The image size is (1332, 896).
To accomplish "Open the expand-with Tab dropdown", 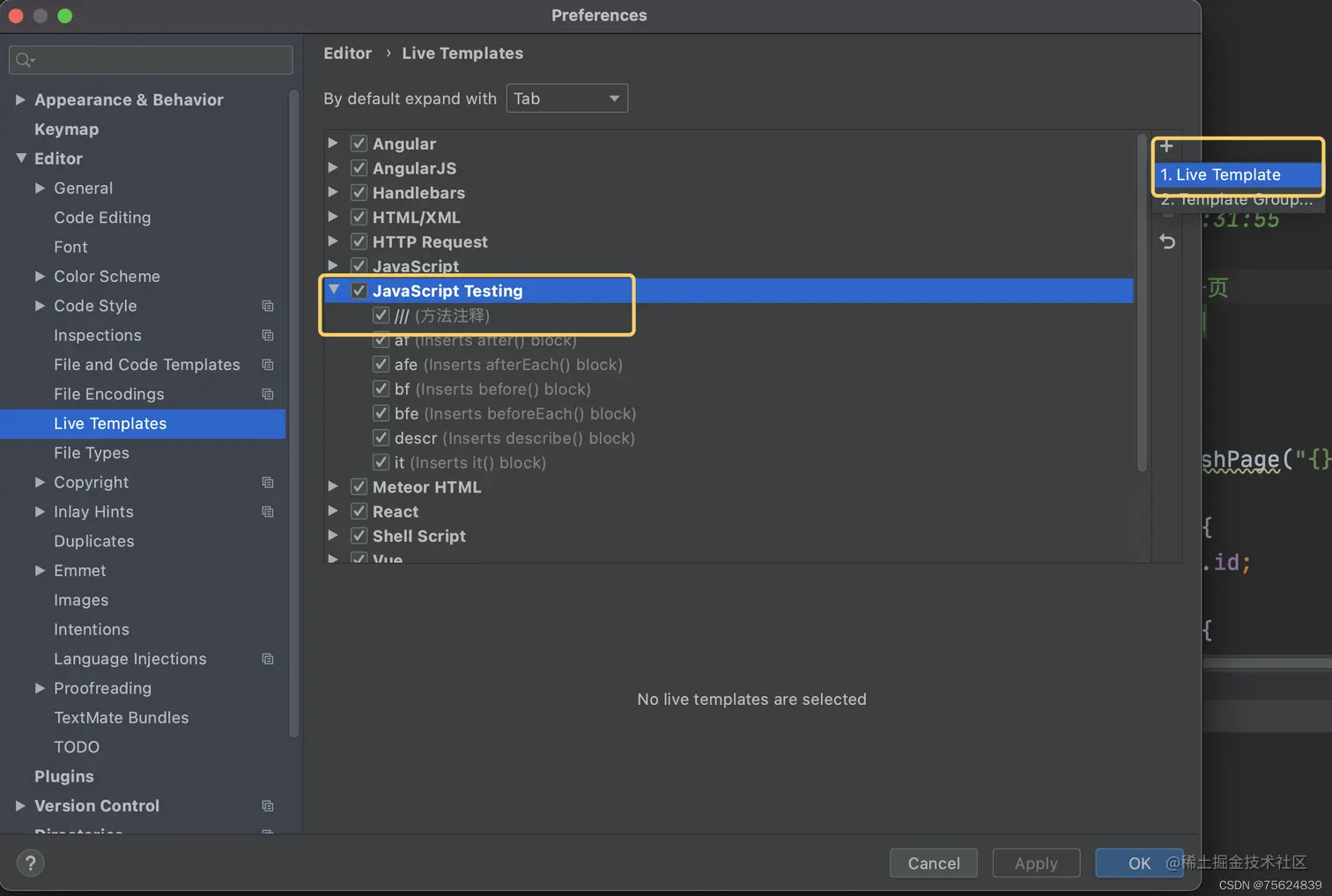I will pos(566,99).
